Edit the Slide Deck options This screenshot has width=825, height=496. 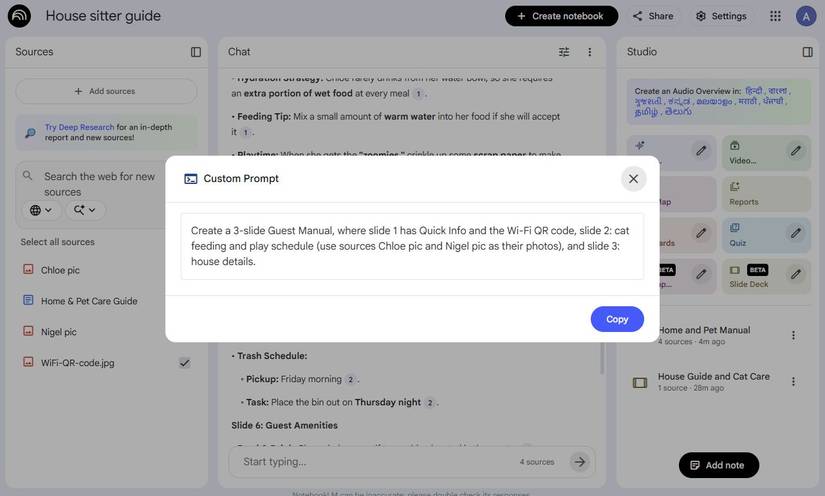coord(795,272)
